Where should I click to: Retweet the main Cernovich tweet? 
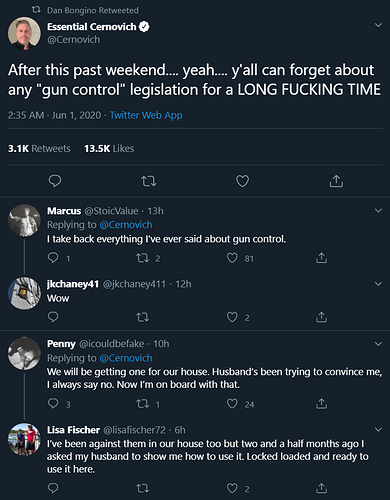[x=148, y=181]
